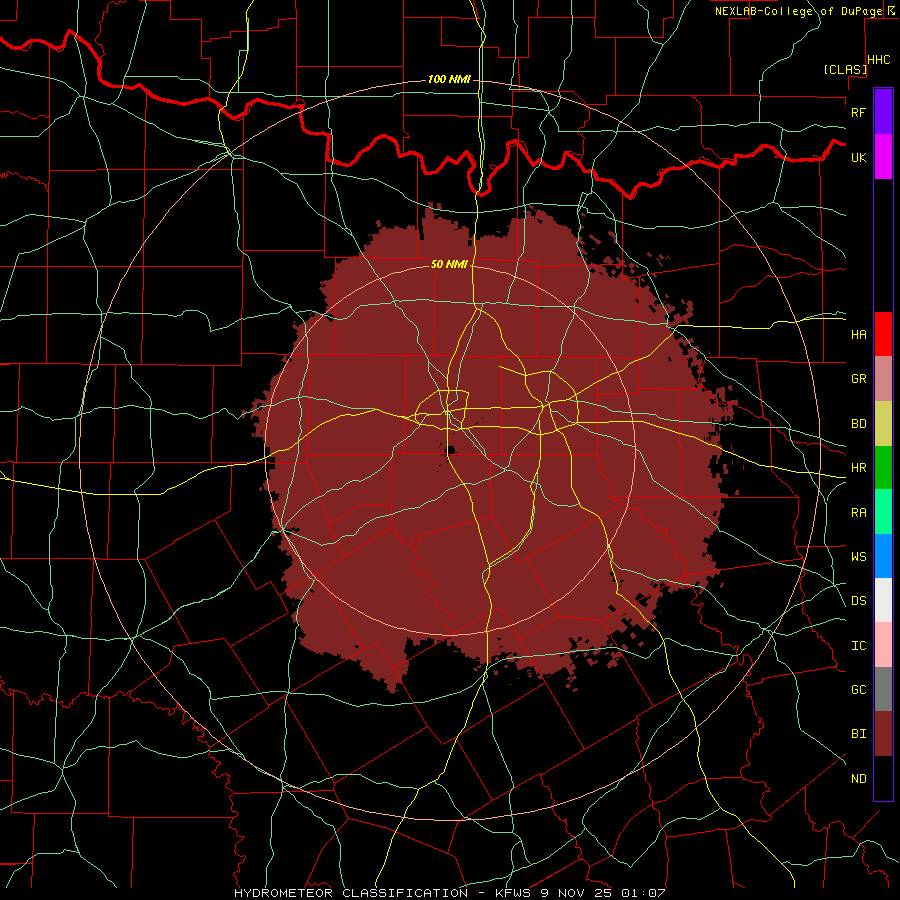The height and width of the screenshot is (900, 900).
Task: Click the RA legend label
Action: pyautogui.click(x=858, y=513)
